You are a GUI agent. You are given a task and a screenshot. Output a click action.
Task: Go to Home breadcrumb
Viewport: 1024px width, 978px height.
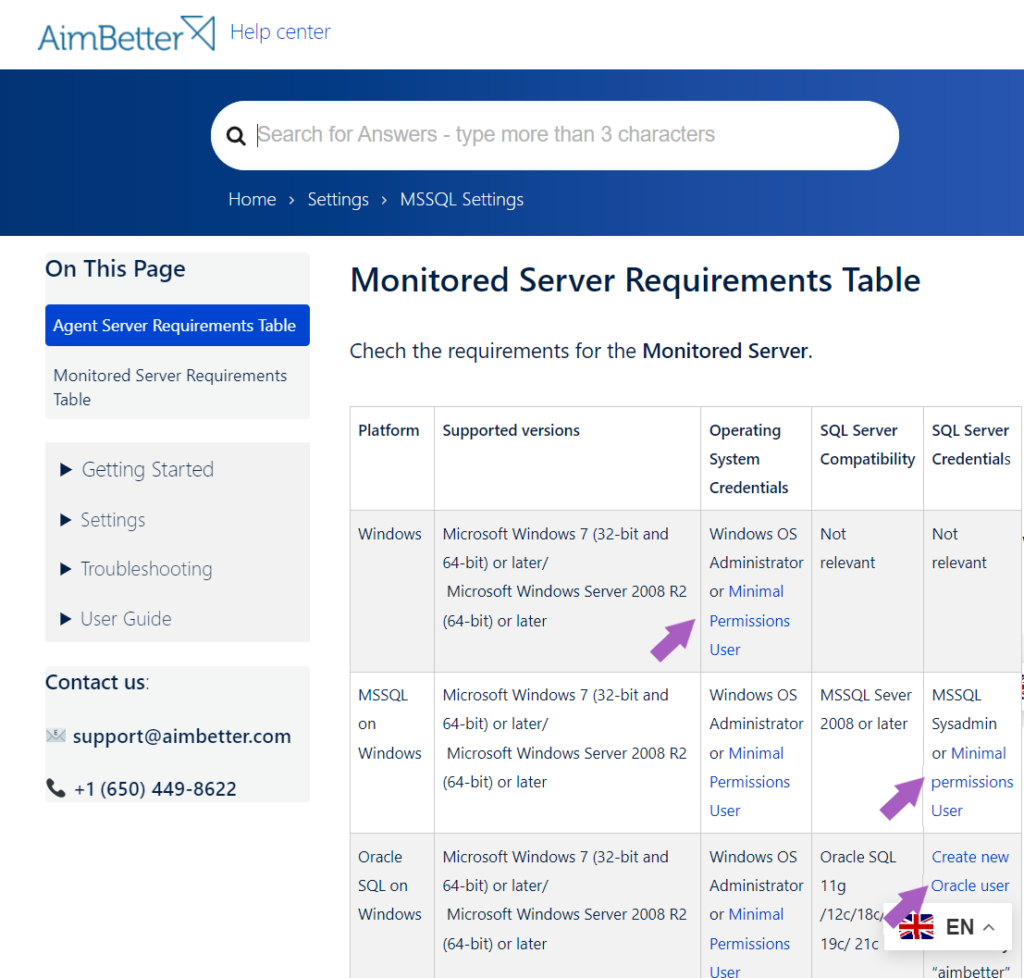coord(252,199)
